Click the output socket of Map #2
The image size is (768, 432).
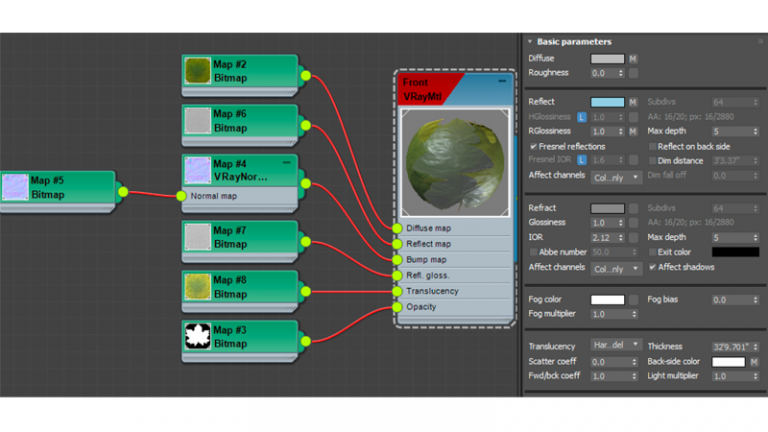tap(306, 75)
